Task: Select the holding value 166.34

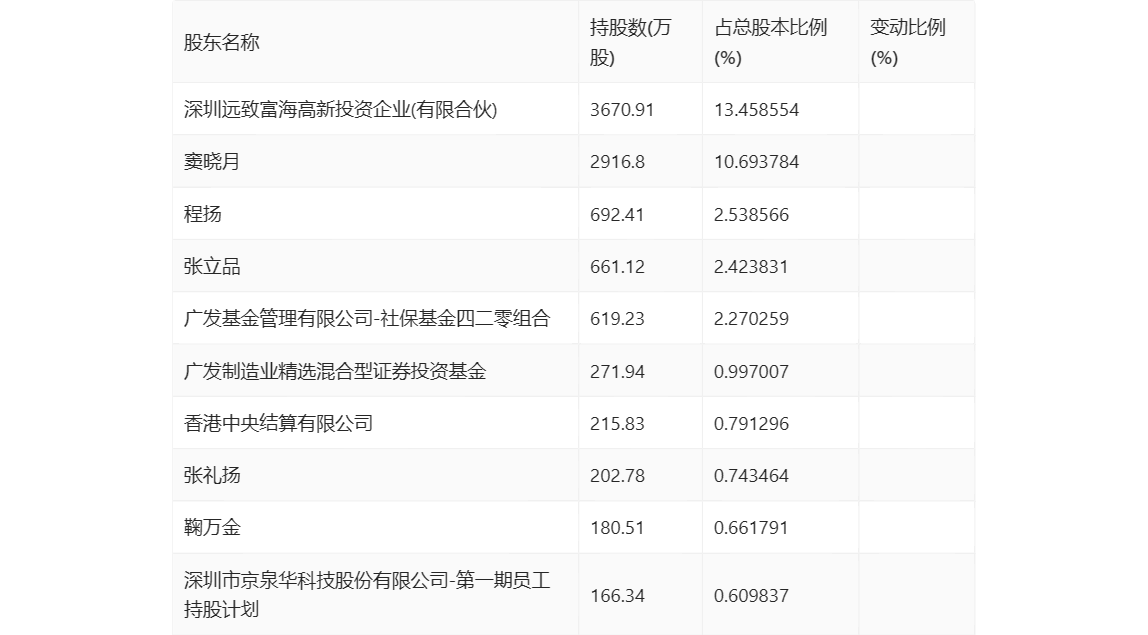Action: [617, 595]
